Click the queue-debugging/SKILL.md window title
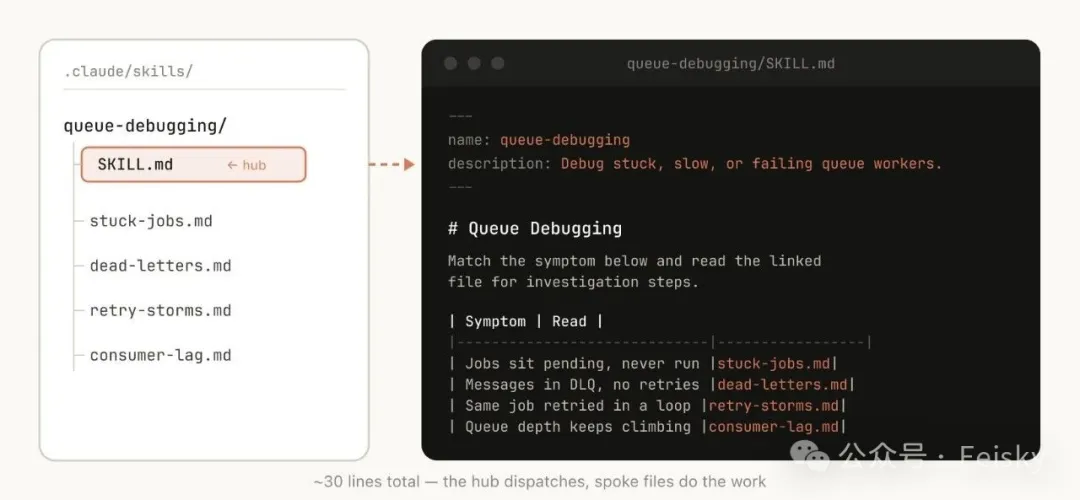1080x500 pixels. [x=730, y=63]
